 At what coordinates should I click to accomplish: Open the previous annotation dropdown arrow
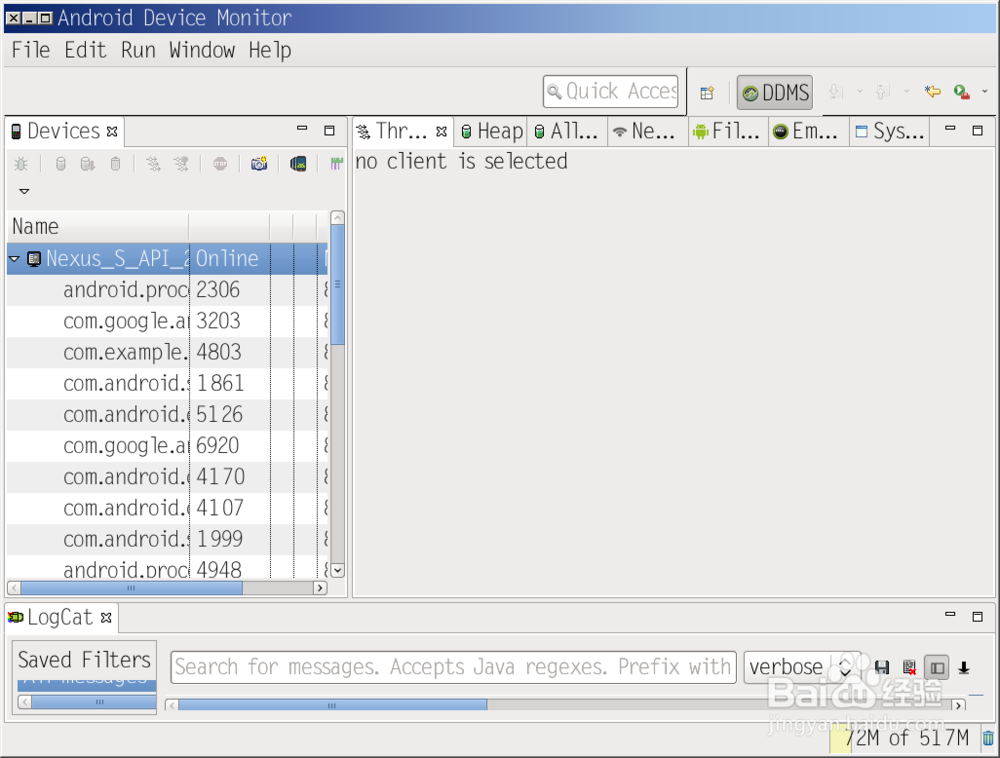tap(907, 92)
